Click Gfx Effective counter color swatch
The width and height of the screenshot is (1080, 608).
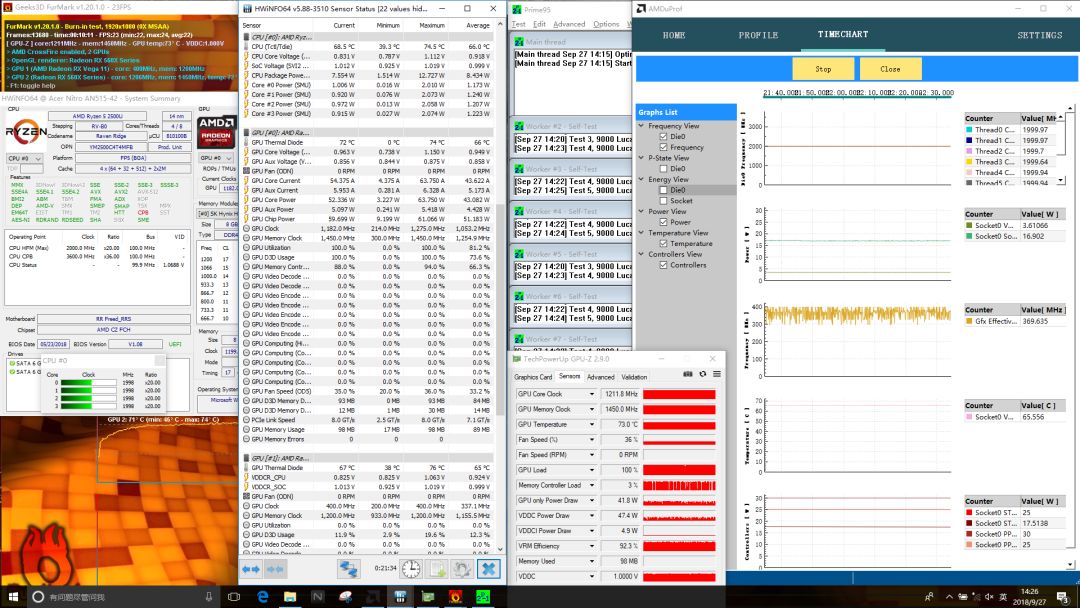969,321
